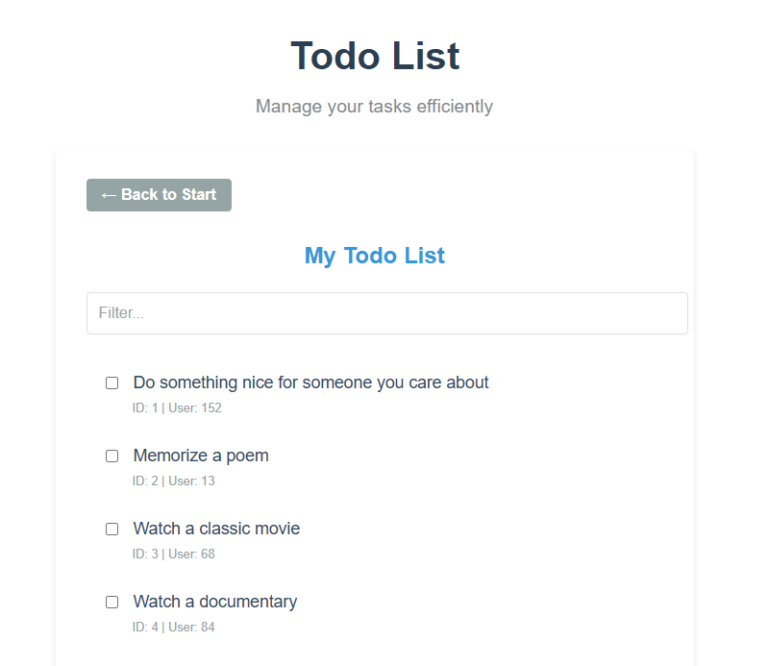Image resolution: width=768 pixels, height=666 pixels.
Task: Click the main 'Todo List' page heading
Action: click(x=375, y=56)
